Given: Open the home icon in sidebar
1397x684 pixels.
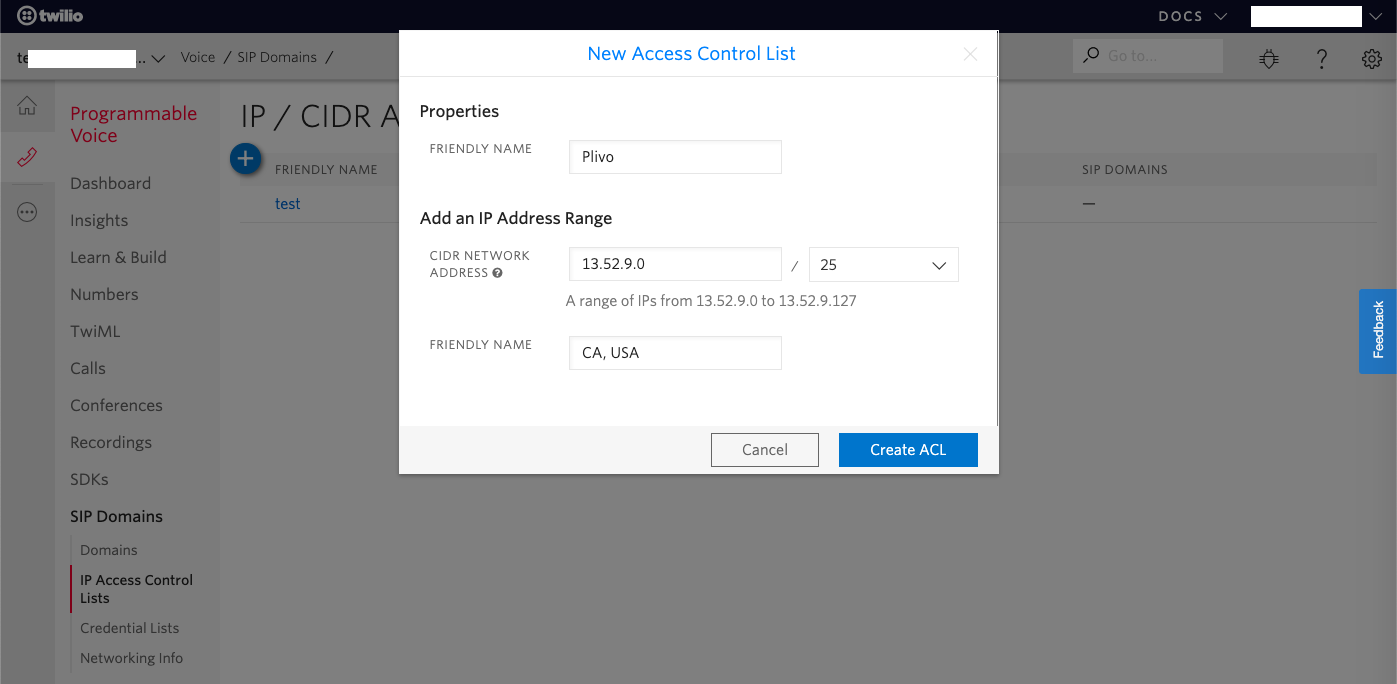Looking at the screenshot, I should click(27, 106).
